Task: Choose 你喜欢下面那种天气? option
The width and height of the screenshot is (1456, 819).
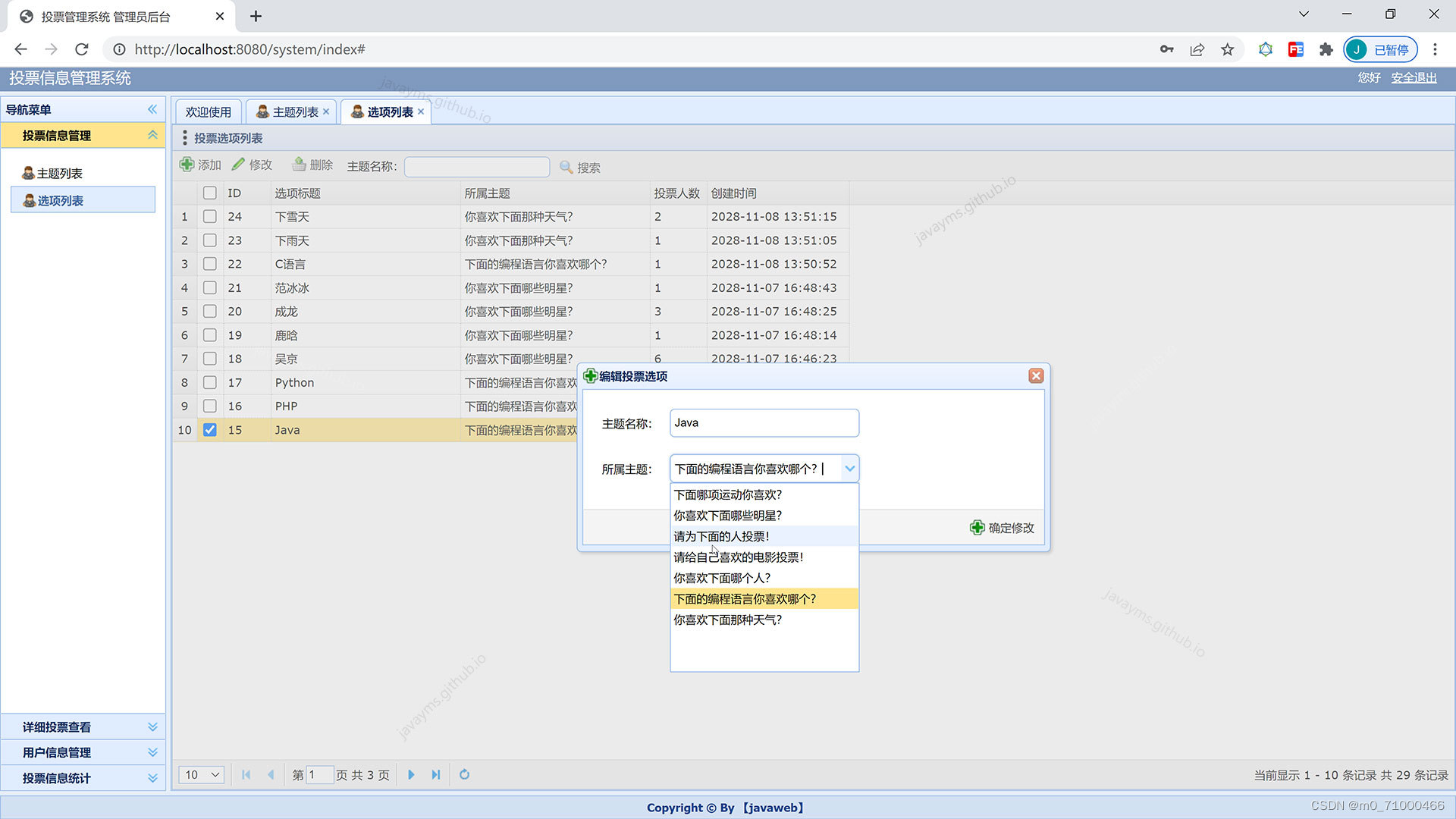Action: [x=764, y=620]
